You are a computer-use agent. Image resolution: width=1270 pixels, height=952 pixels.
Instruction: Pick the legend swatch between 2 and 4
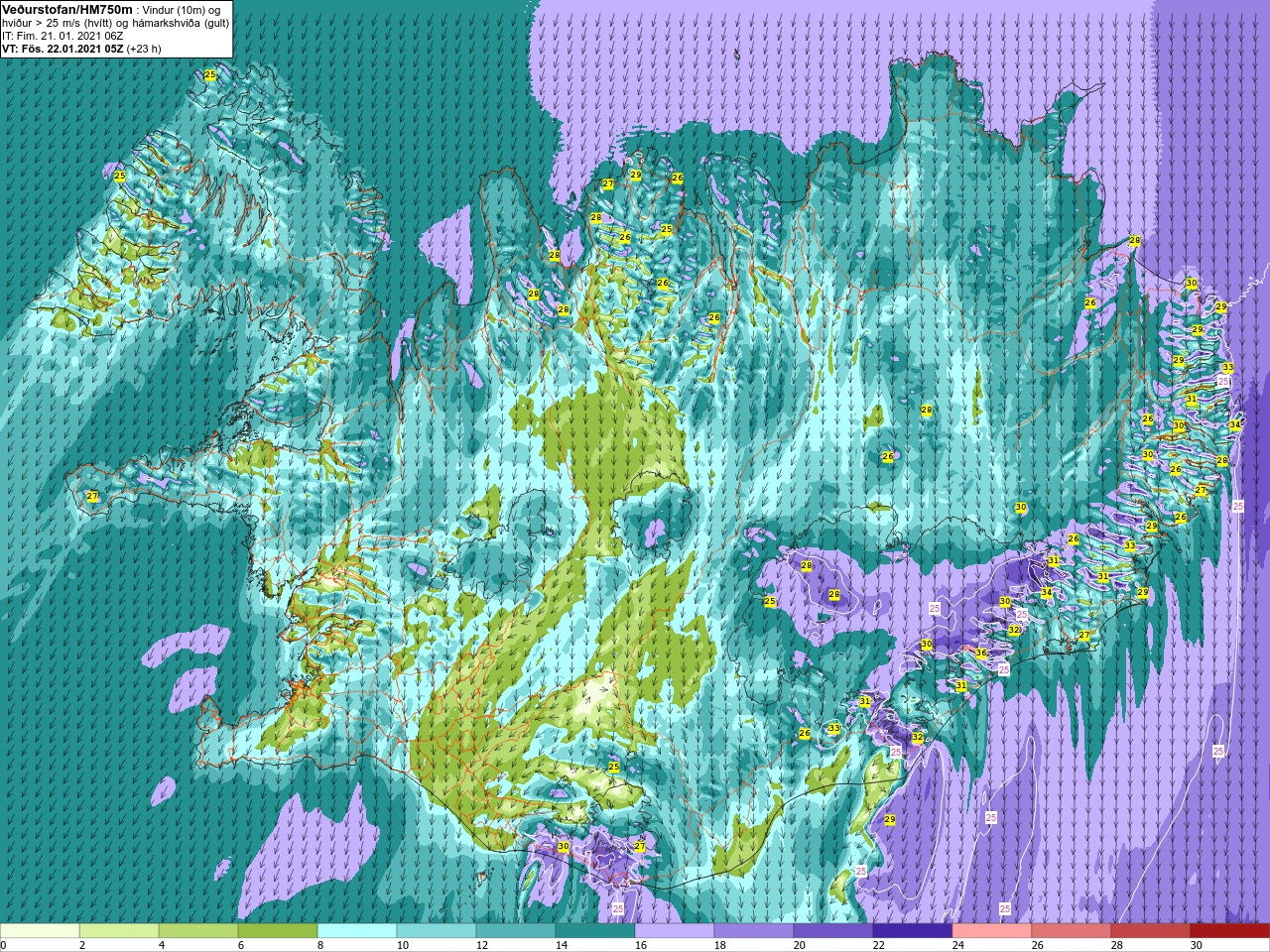pyautogui.click(x=119, y=931)
